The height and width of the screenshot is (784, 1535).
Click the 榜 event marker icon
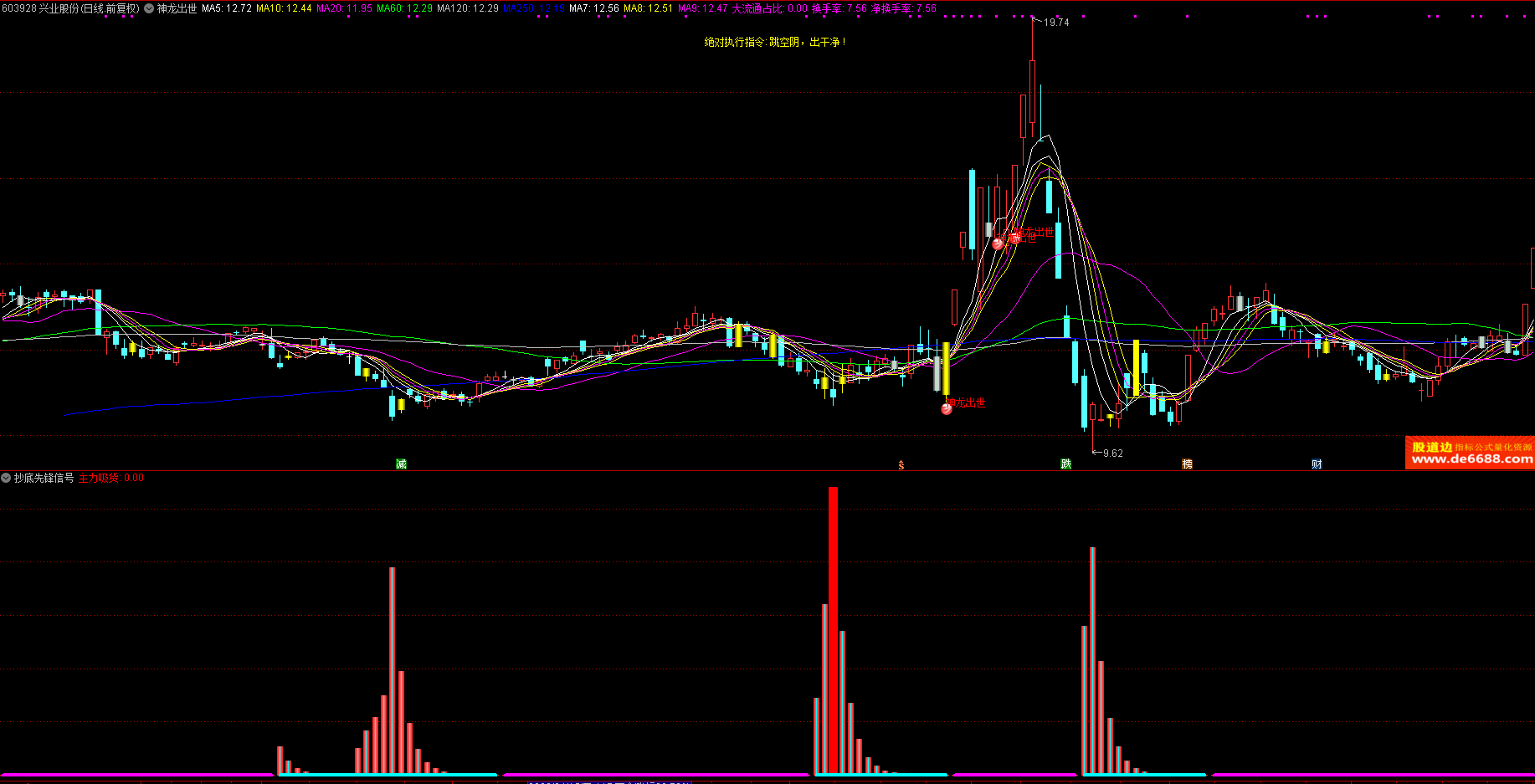point(1187,464)
